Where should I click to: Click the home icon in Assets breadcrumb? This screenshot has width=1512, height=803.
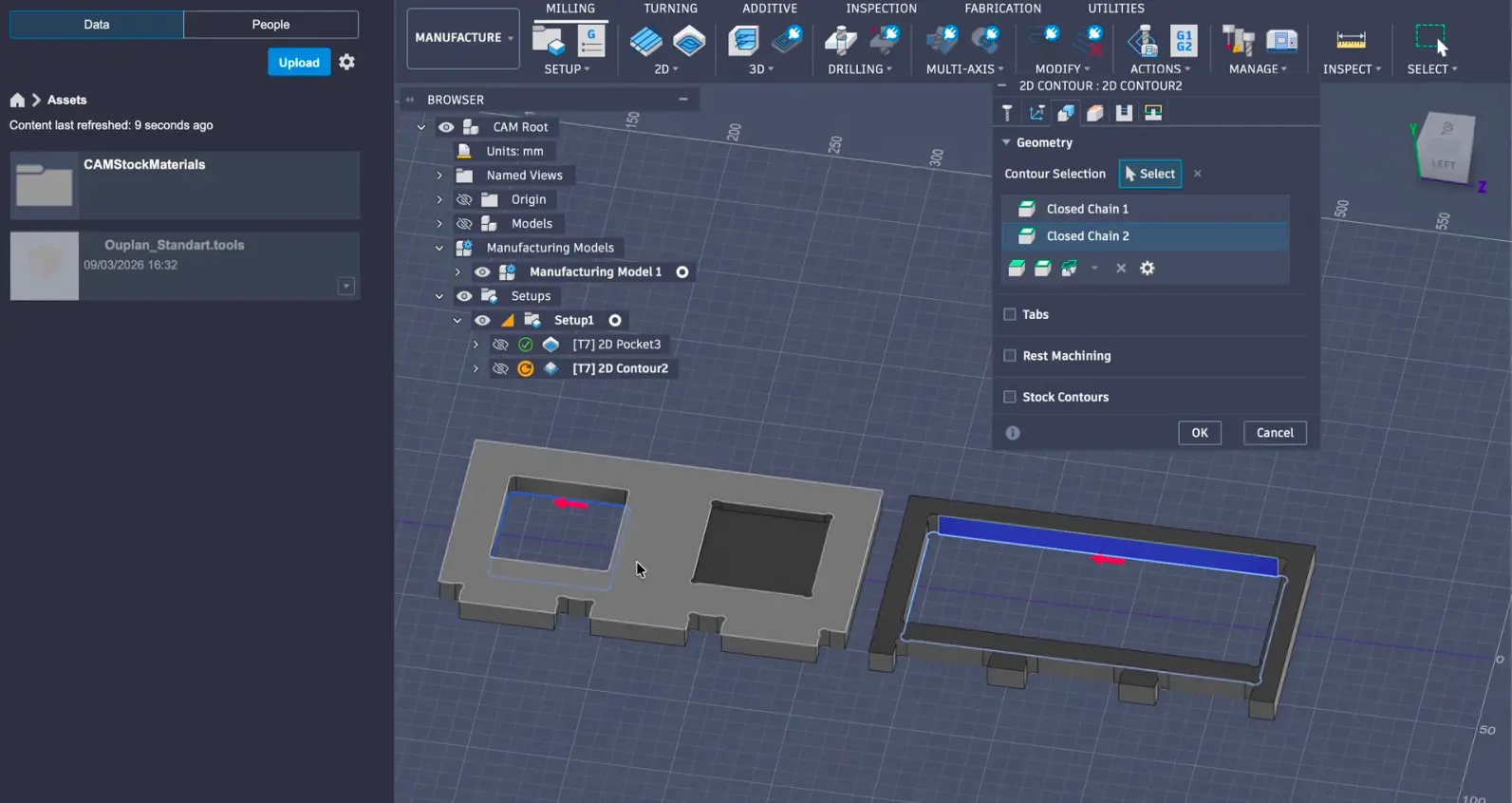coord(17,100)
